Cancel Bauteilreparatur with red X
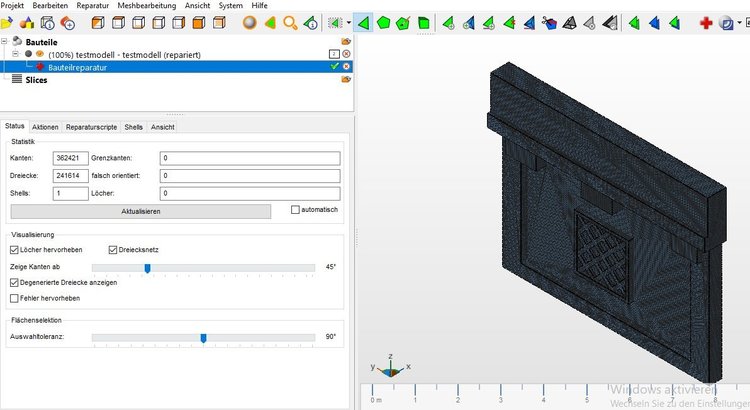 346,66
